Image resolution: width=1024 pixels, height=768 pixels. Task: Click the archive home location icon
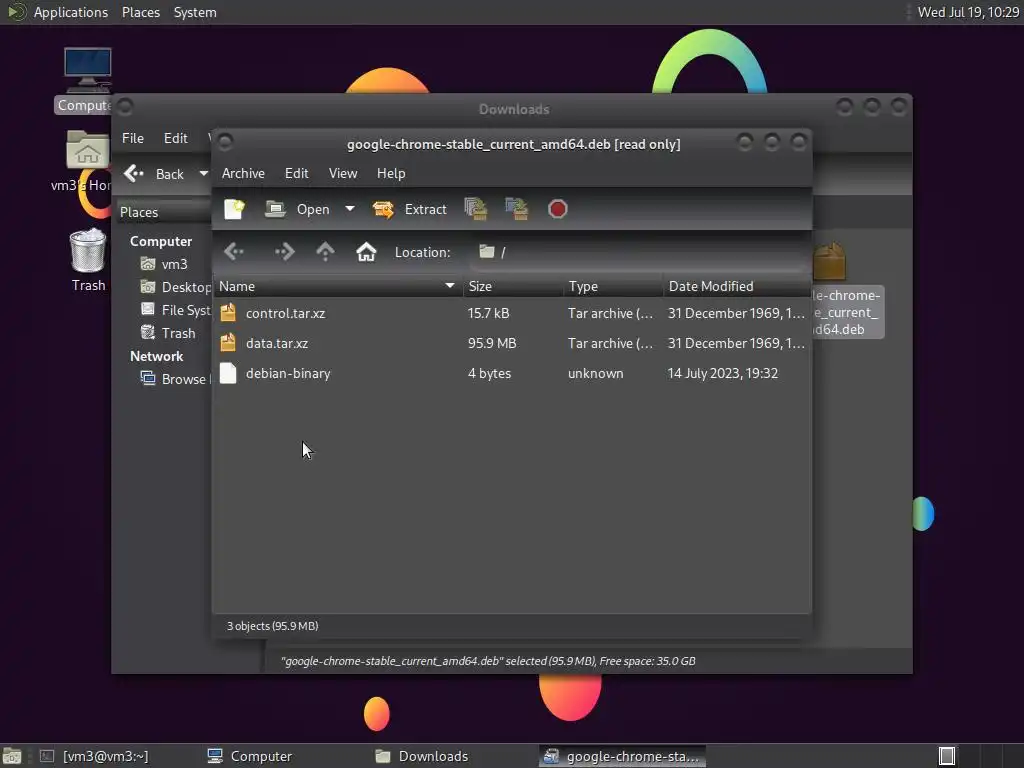pos(366,251)
